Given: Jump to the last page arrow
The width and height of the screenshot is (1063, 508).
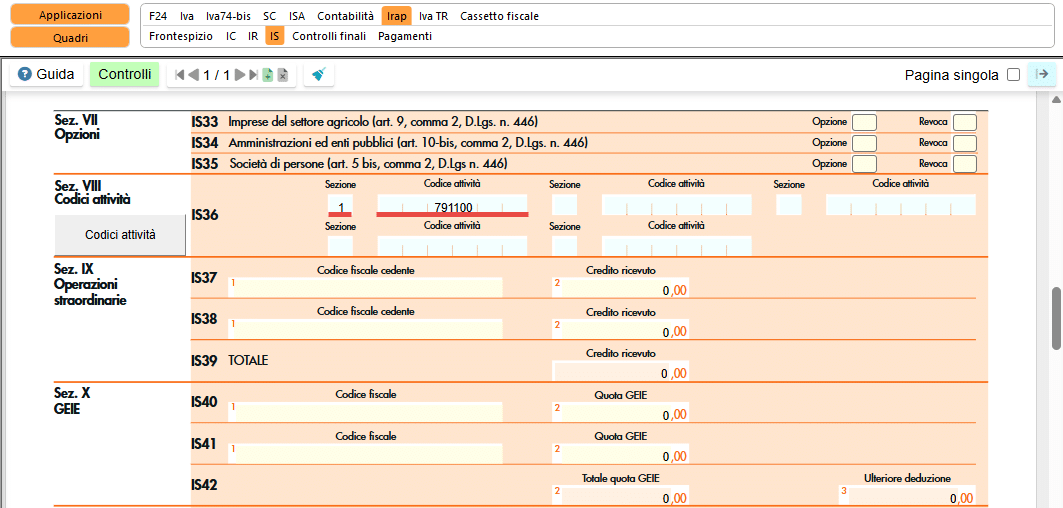Looking at the screenshot, I should pyautogui.click(x=254, y=75).
